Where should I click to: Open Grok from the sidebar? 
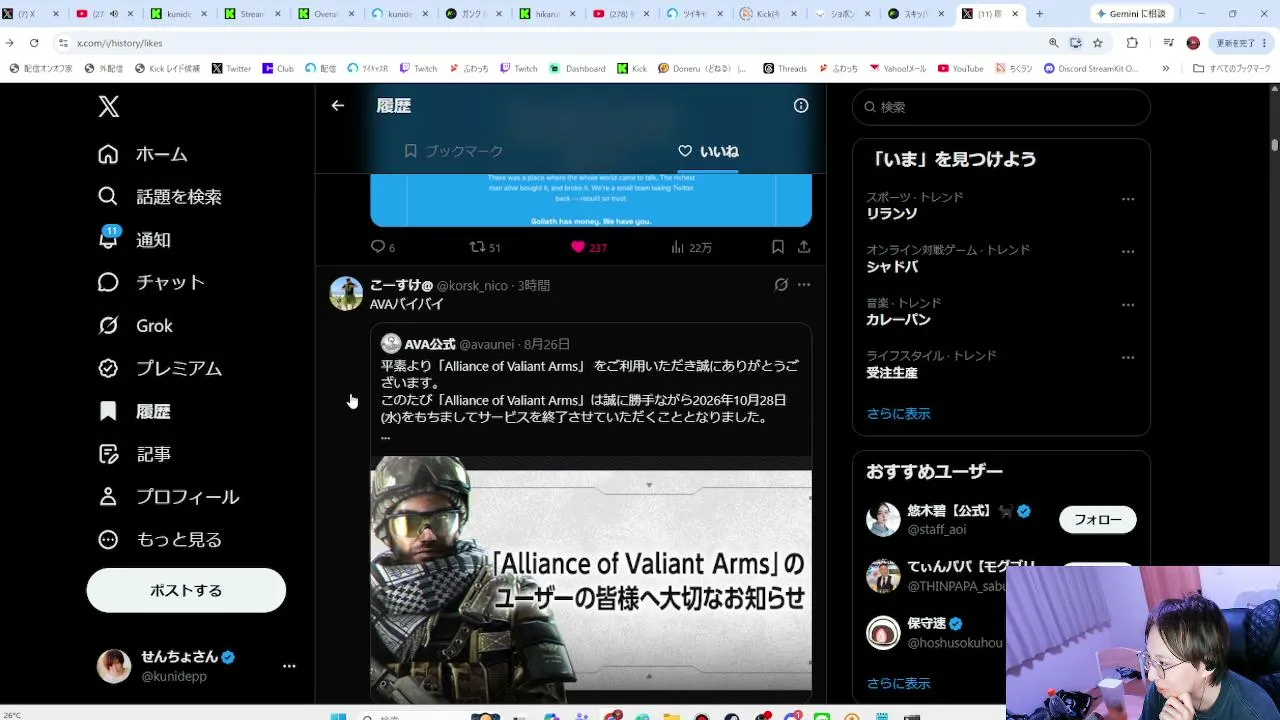(135, 326)
